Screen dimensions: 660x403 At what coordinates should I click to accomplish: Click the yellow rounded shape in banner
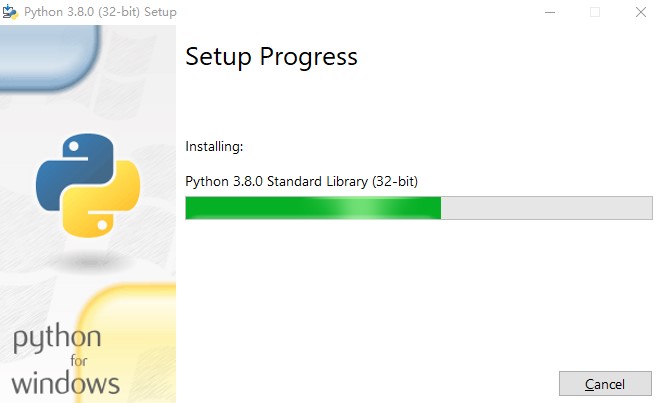(127, 343)
